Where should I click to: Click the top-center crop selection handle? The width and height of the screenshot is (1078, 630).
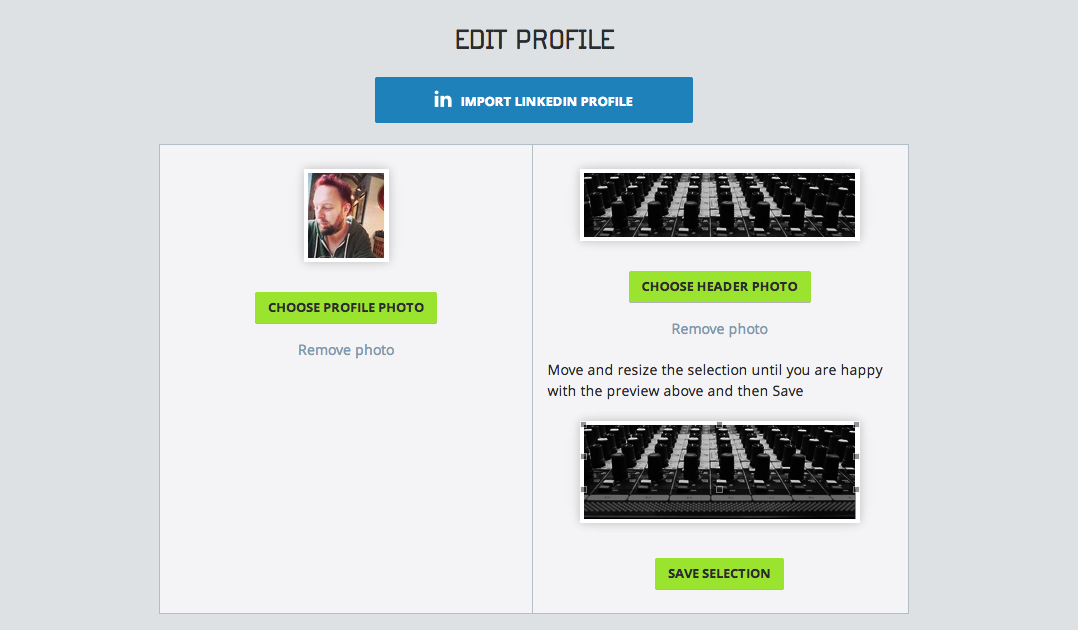coord(719,425)
